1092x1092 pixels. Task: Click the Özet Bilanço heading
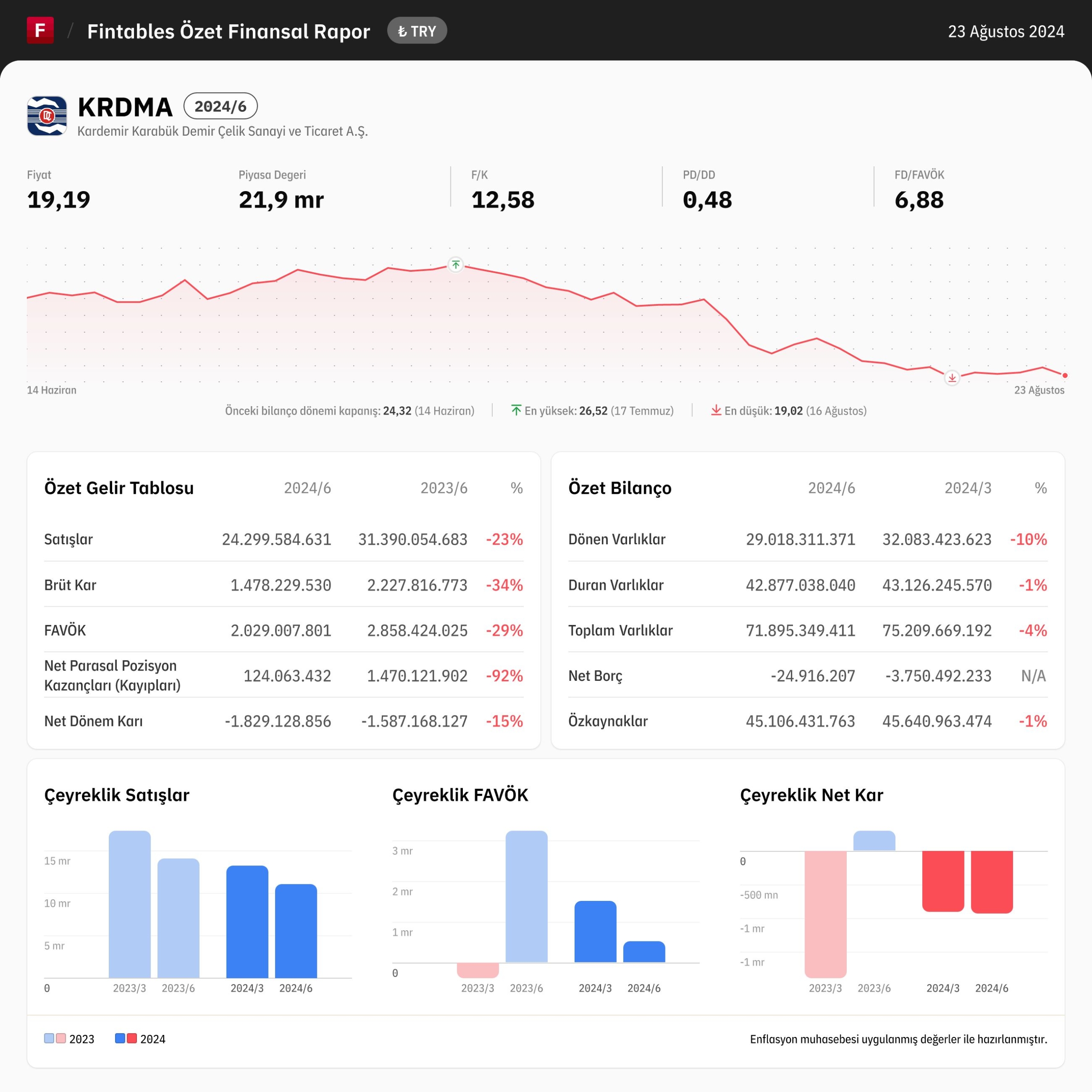tap(620, 488)
